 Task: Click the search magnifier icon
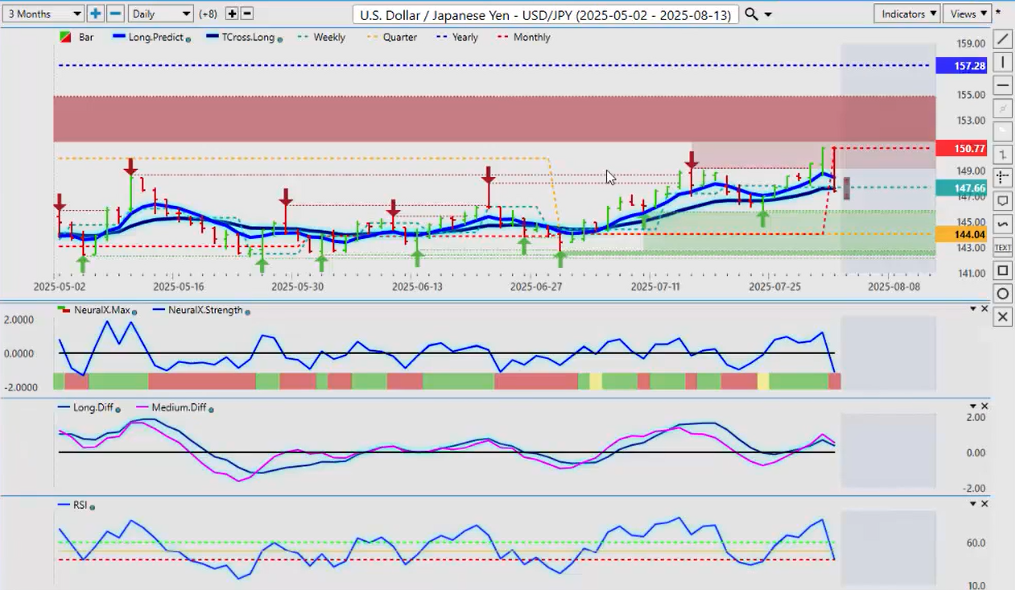[751, 14]
